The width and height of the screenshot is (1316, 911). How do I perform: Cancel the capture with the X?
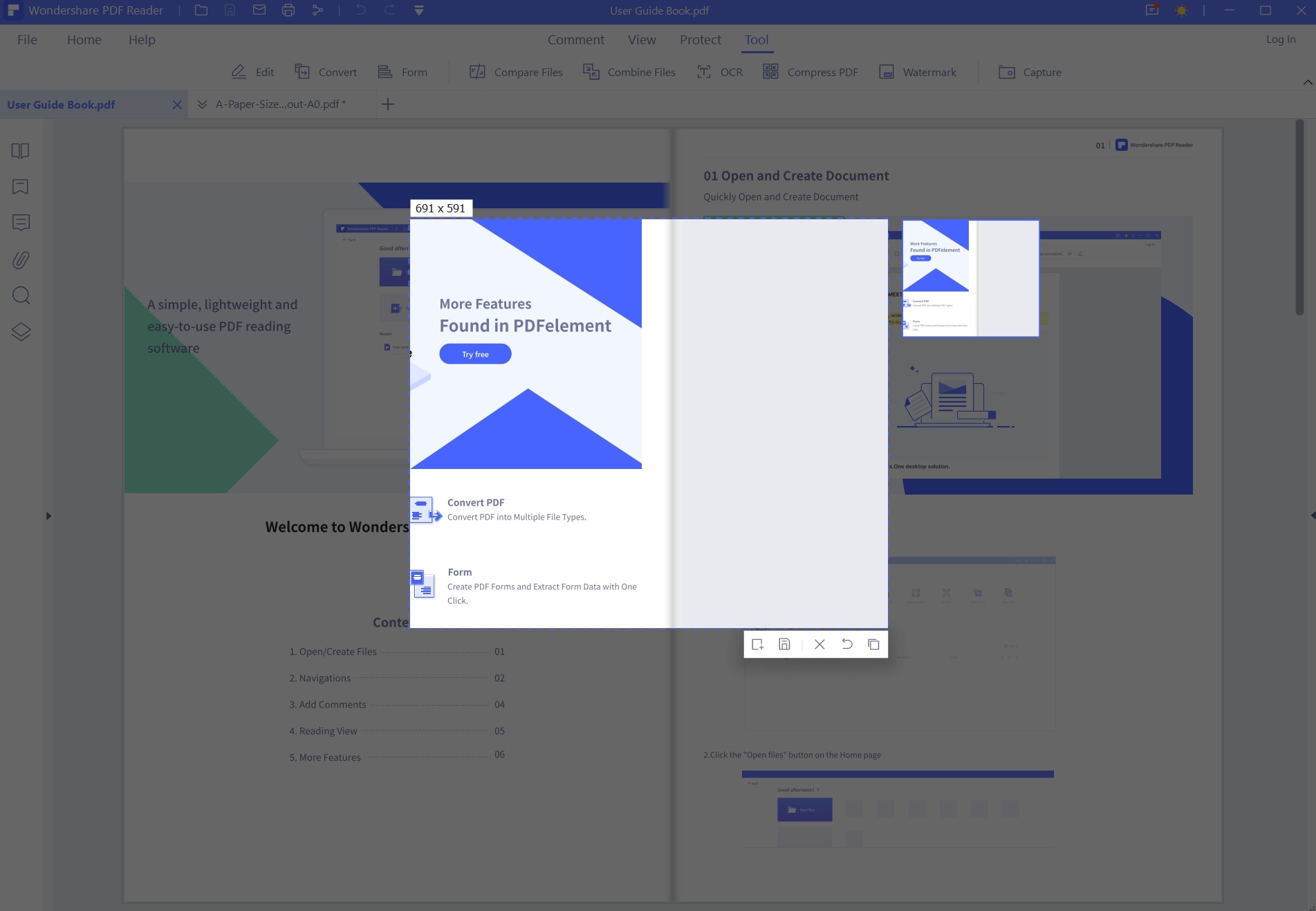coord(819,644)
